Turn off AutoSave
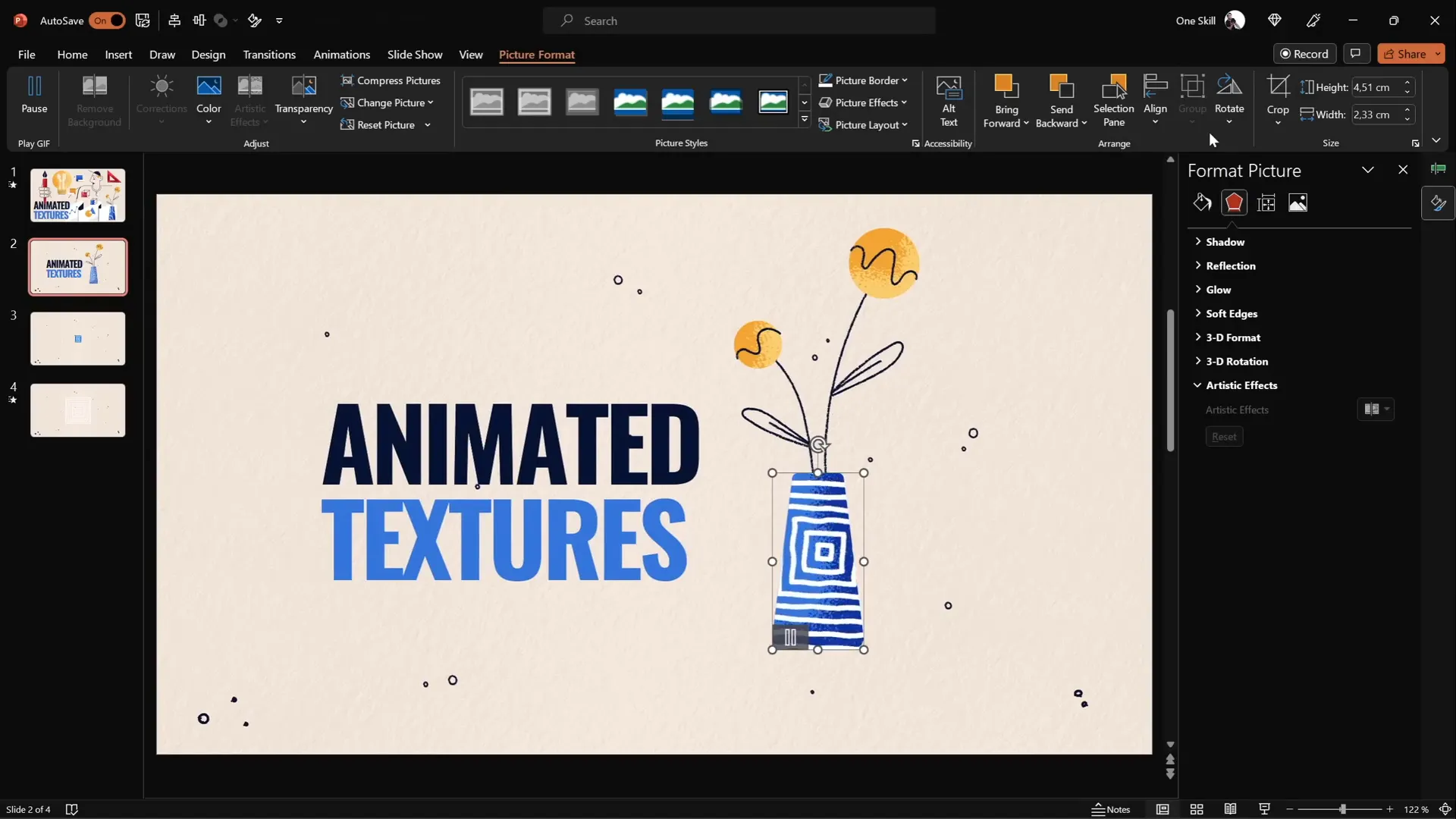 pos(107,20)
